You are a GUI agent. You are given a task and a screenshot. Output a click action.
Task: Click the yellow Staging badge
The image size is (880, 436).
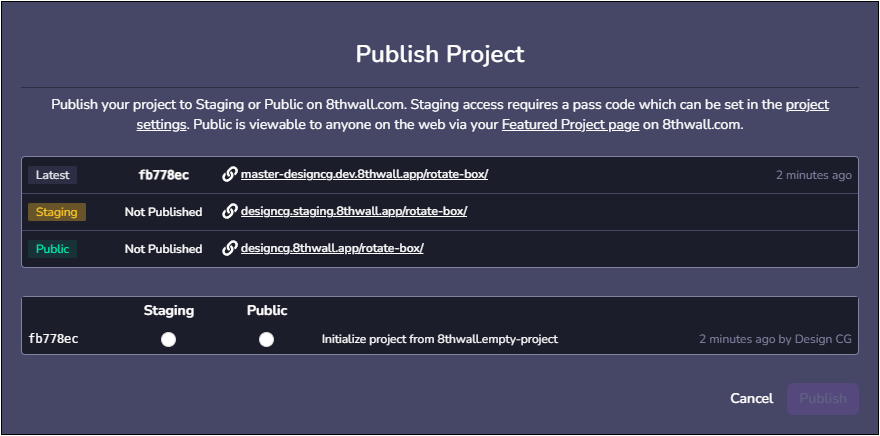[x=57, y=212]
